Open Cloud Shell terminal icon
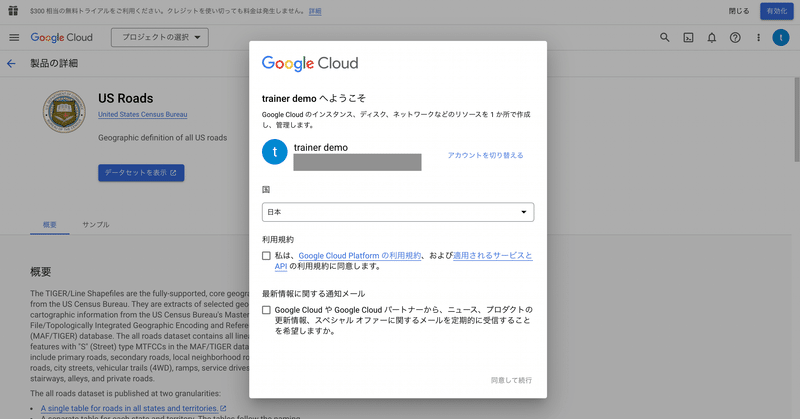This screenshot has width=800, height=419. 689,38
